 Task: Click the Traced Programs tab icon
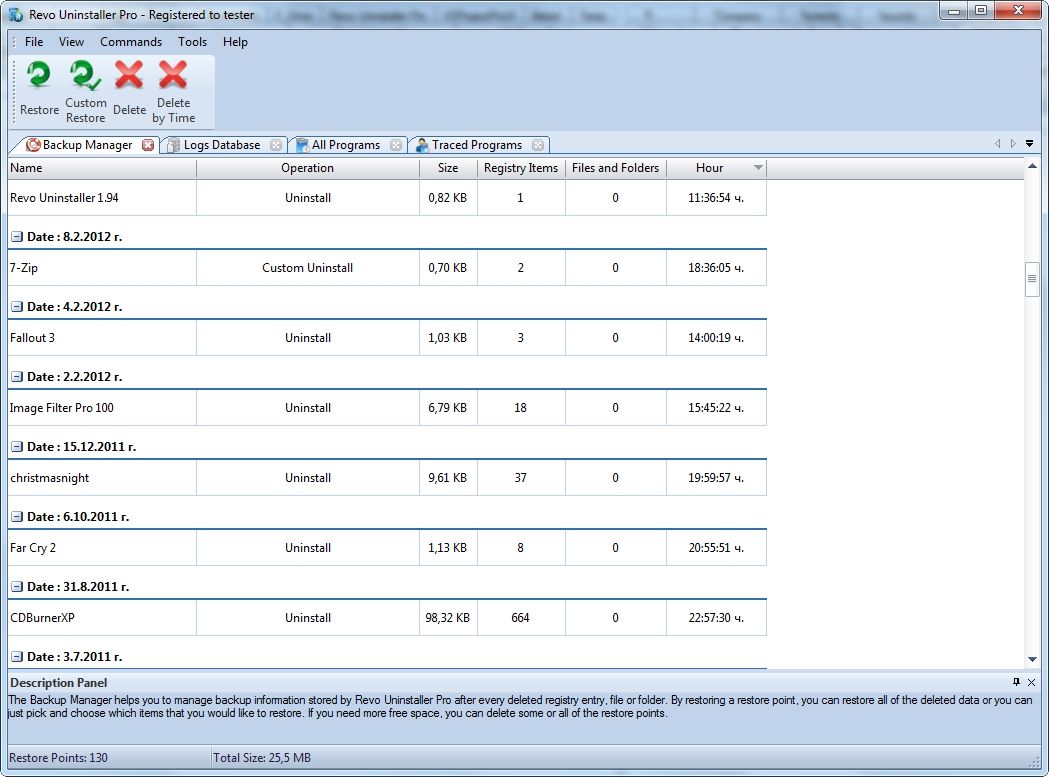pos(422,145)
